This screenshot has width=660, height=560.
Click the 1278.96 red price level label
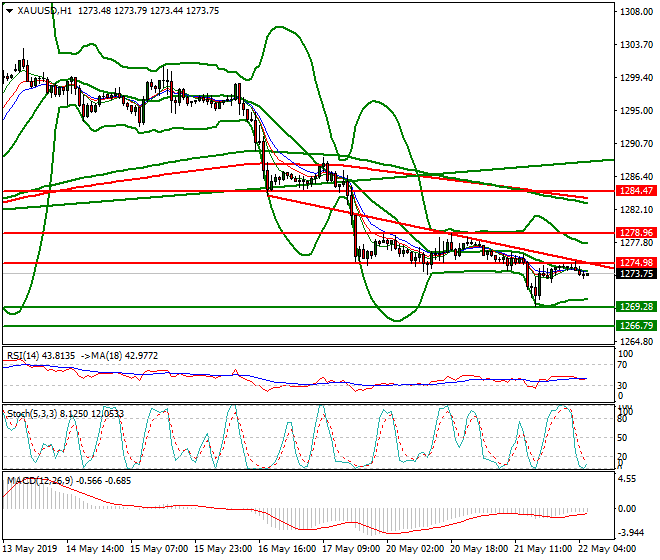[636, 233]
